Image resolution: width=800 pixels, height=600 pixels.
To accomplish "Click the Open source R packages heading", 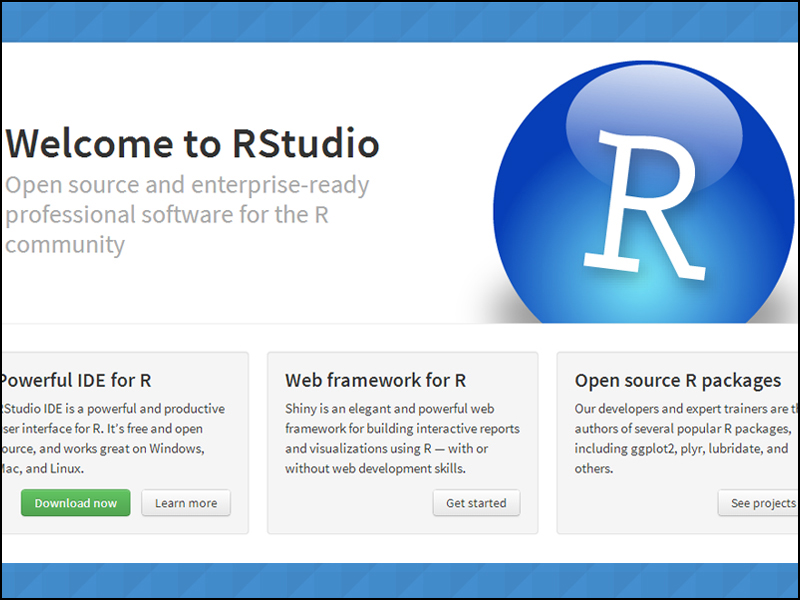I will [x=678, y=381].
